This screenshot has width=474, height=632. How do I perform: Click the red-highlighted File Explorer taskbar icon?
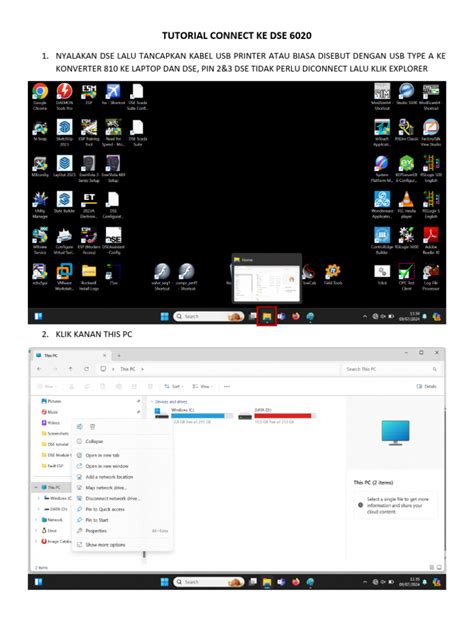(267, 316)
